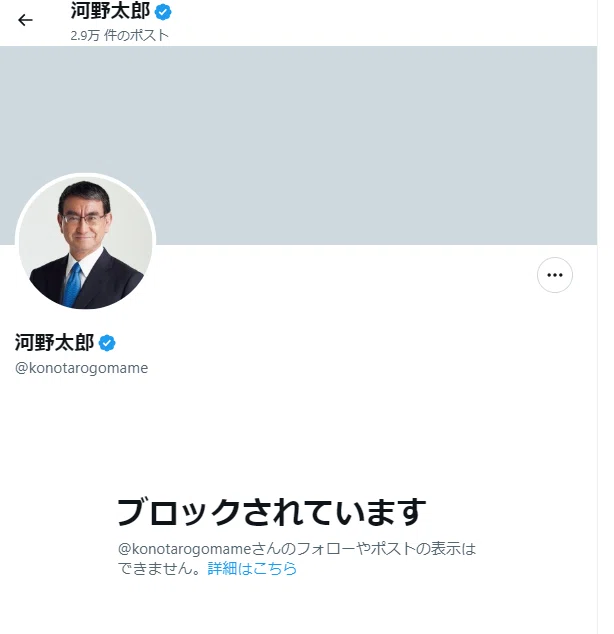This screenshot has height=634, width=614.
Task: Click empty header bar right of 河野太郎 title
Action: coord(380,20)
